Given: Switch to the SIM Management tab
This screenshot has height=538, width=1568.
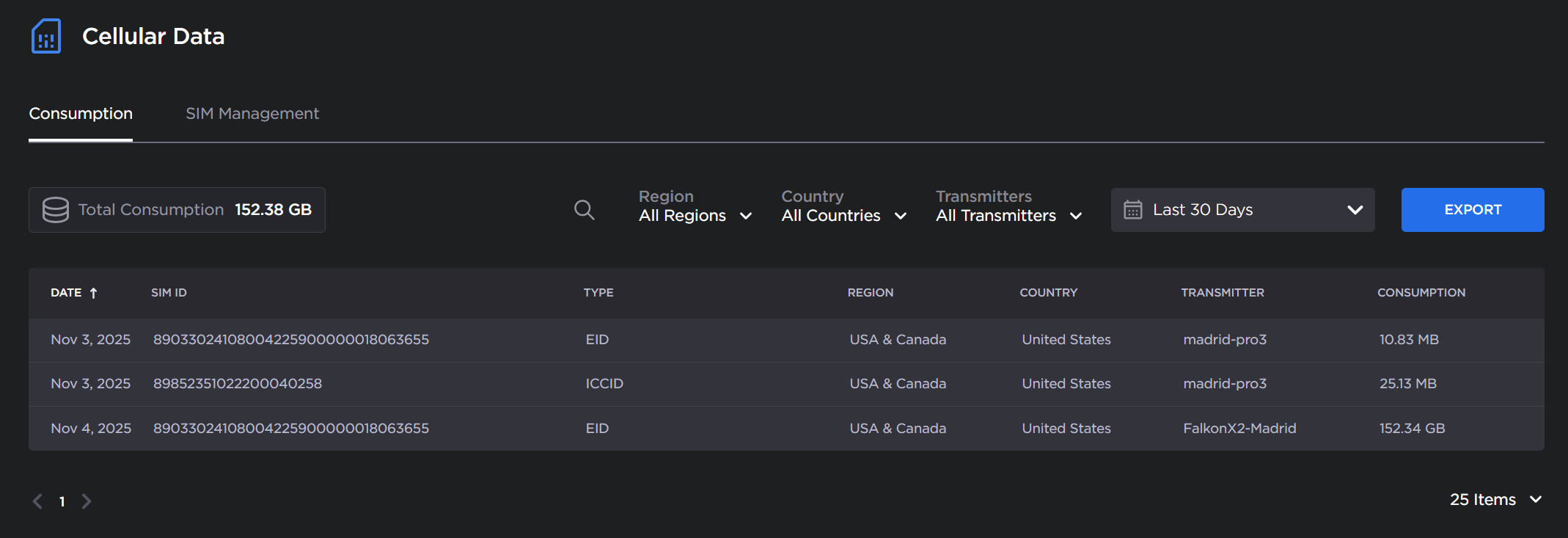Looking at the screenshot, I should [252, 114].
